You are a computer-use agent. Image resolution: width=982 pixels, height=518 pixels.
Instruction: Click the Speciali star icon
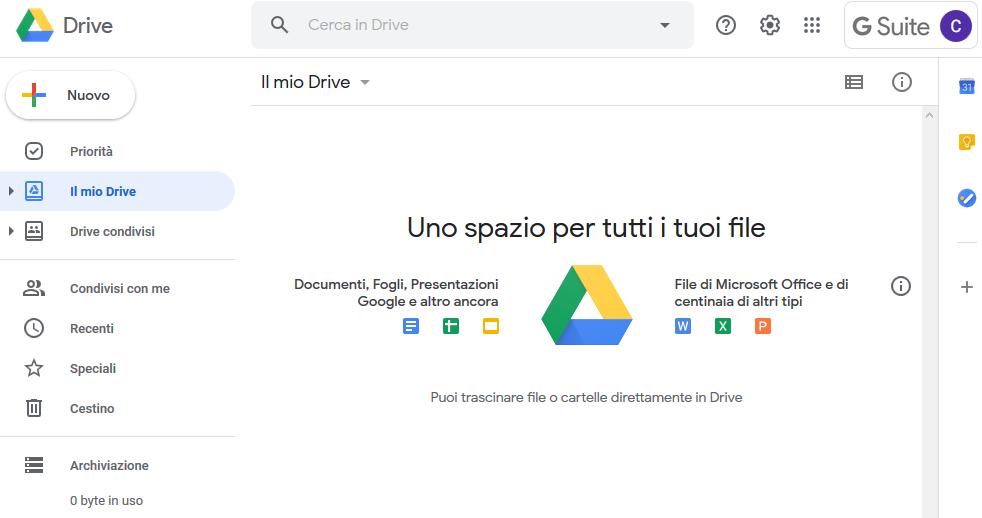click(x=34, y=368)
